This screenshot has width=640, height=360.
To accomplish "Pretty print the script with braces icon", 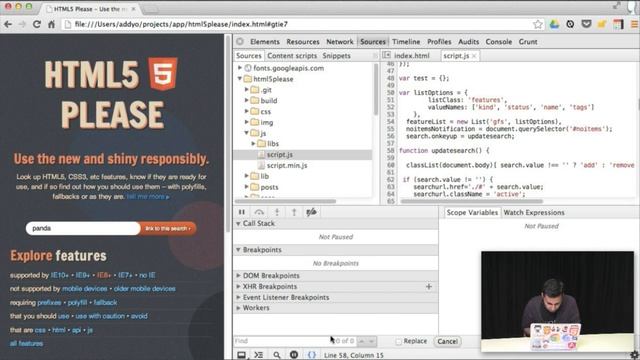I will 311,355.
